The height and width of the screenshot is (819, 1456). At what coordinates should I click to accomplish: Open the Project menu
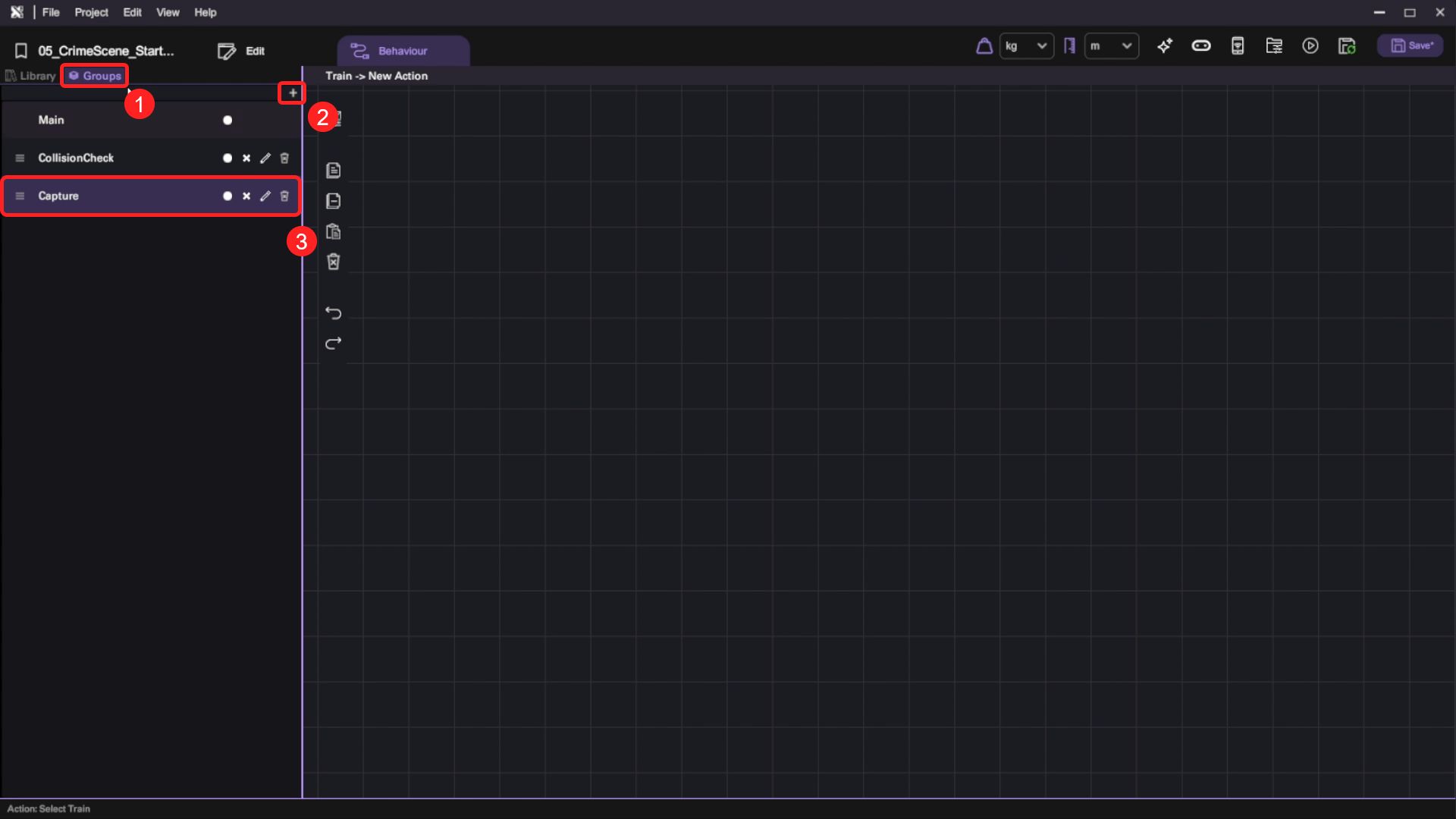pyautogui.click(x=91, y=12)
